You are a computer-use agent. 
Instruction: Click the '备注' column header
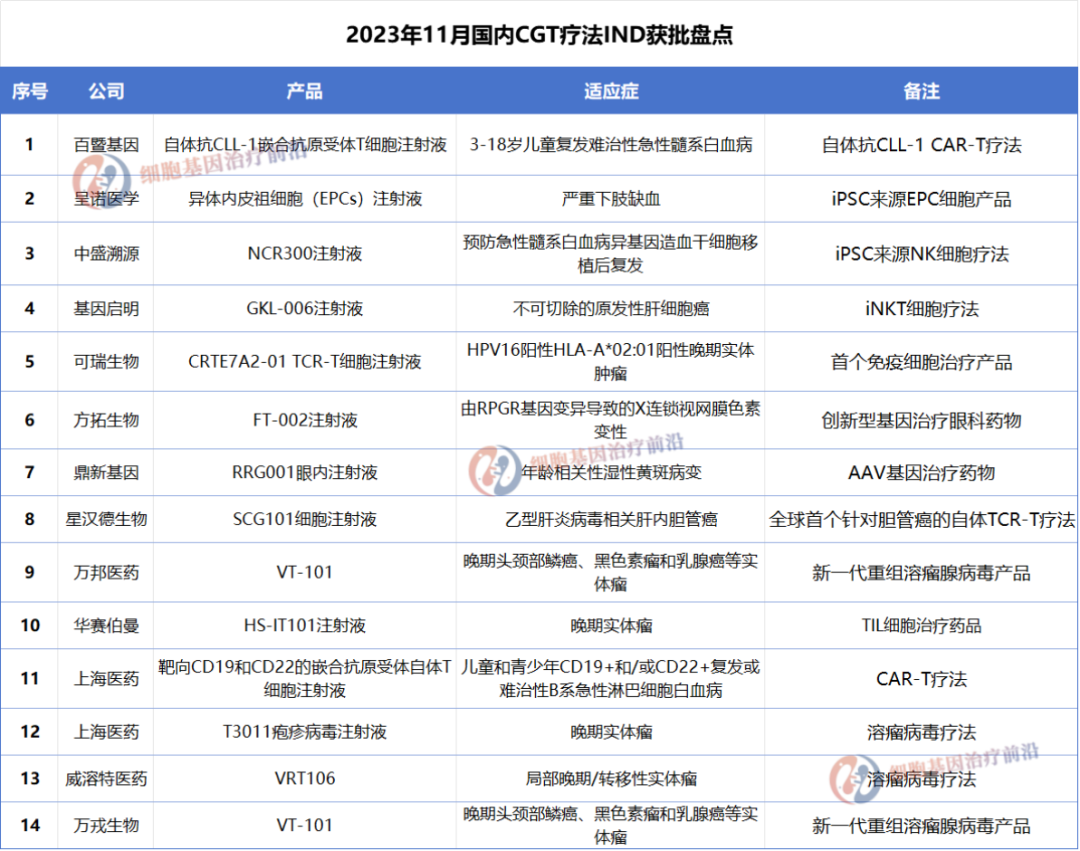(922, 91)
